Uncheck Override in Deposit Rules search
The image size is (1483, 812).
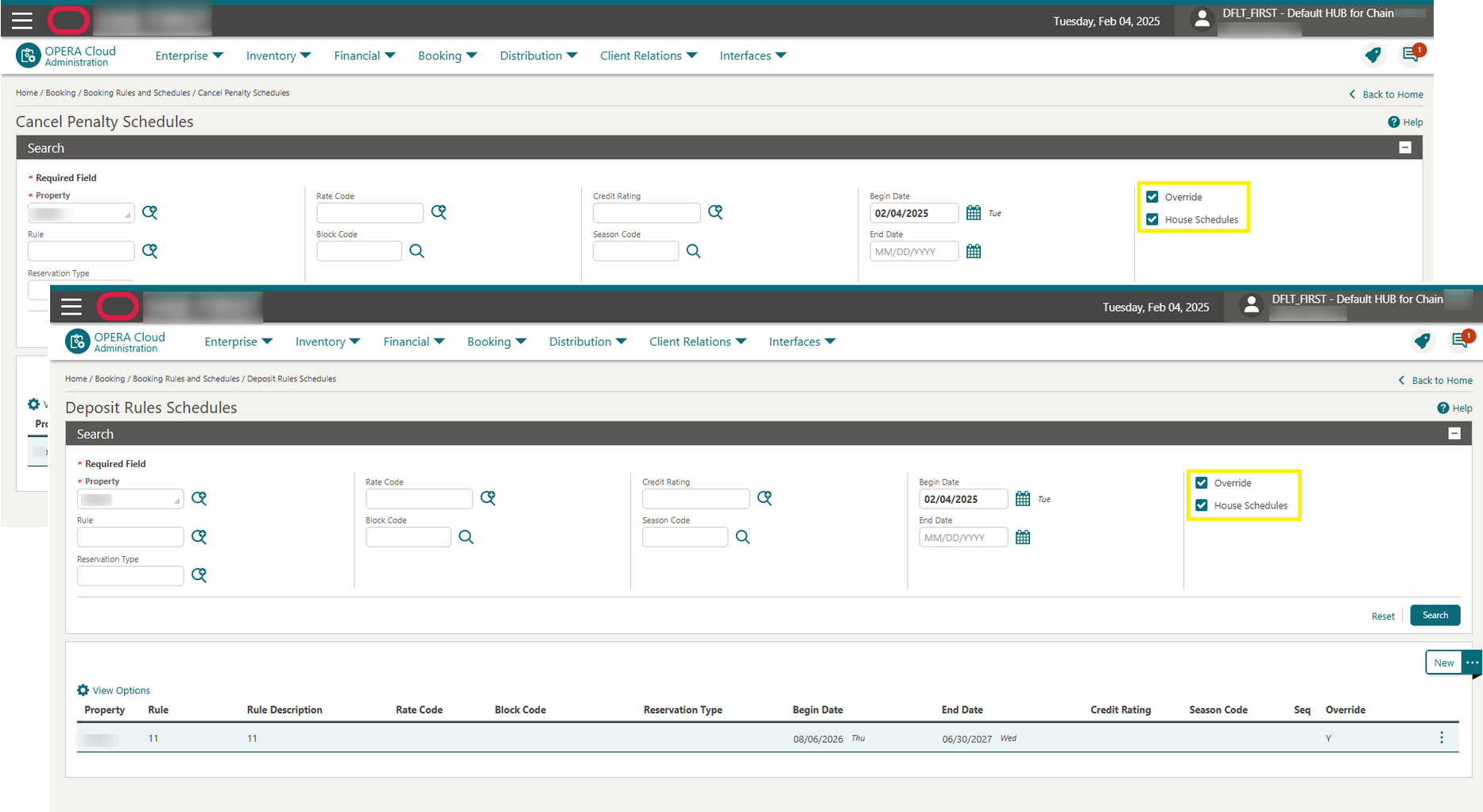pos(1202,483)
